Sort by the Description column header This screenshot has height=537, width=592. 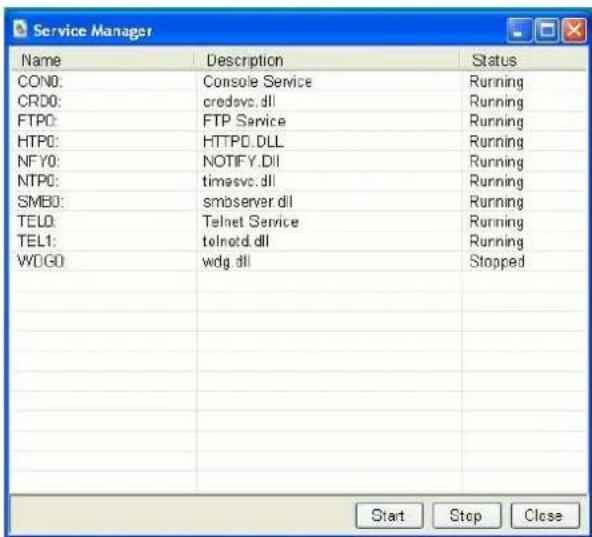click(327, 60)
